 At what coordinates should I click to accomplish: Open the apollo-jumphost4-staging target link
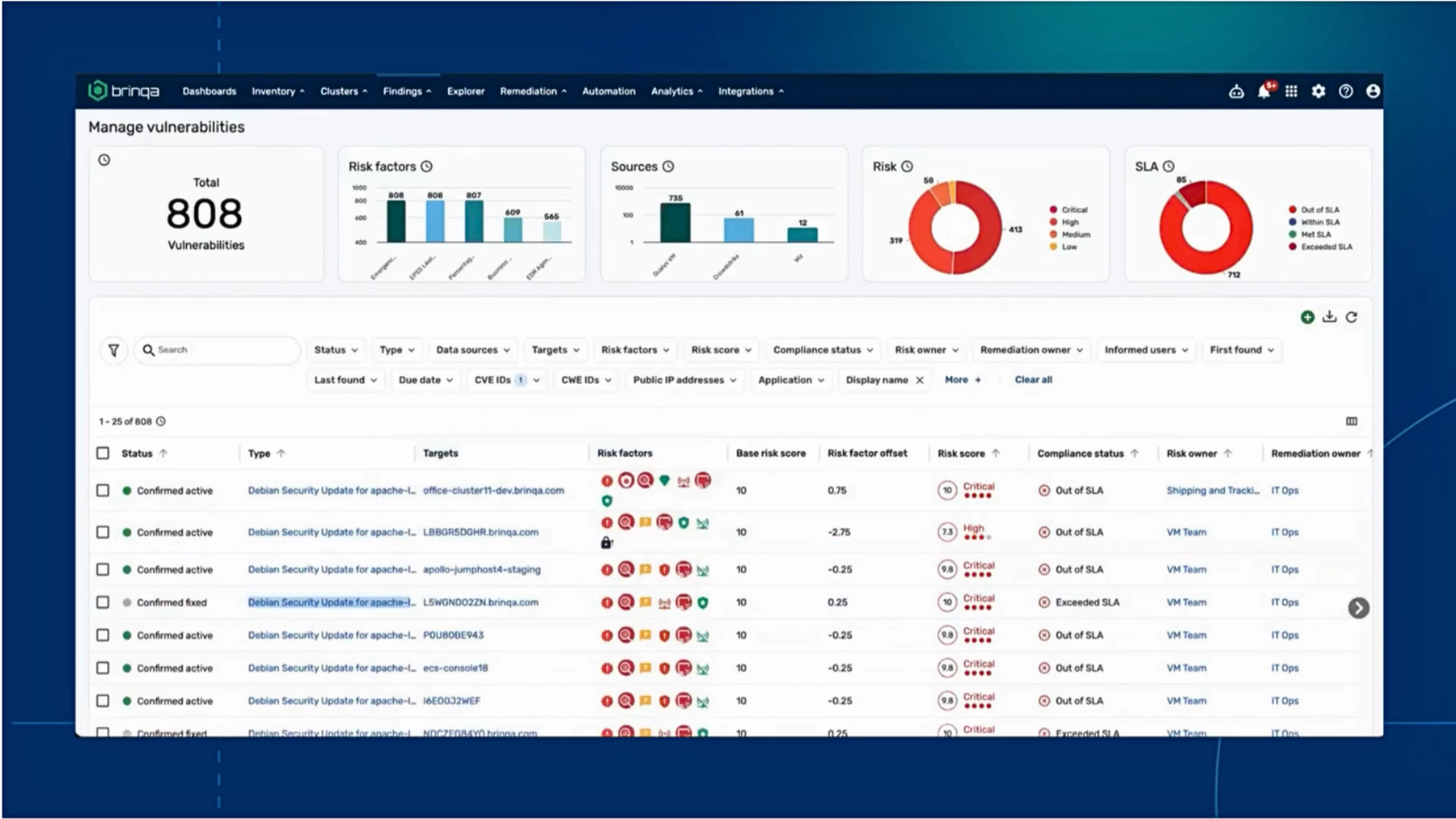pyautogui.click(x=482, y=570)
